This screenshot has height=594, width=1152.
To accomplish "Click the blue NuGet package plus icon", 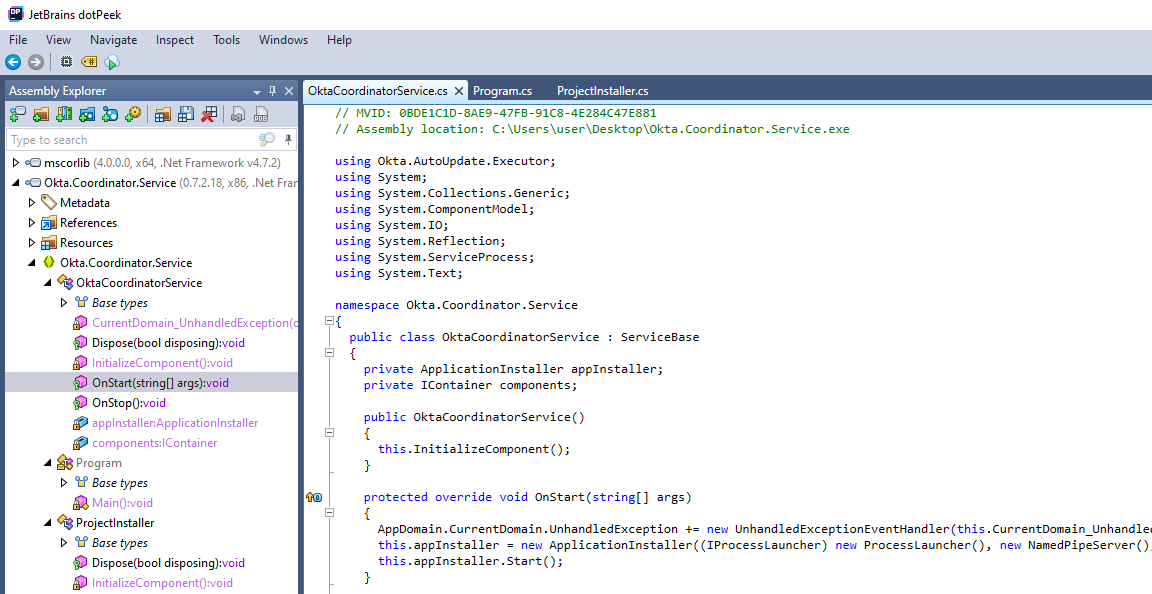I will pos(110,114).
